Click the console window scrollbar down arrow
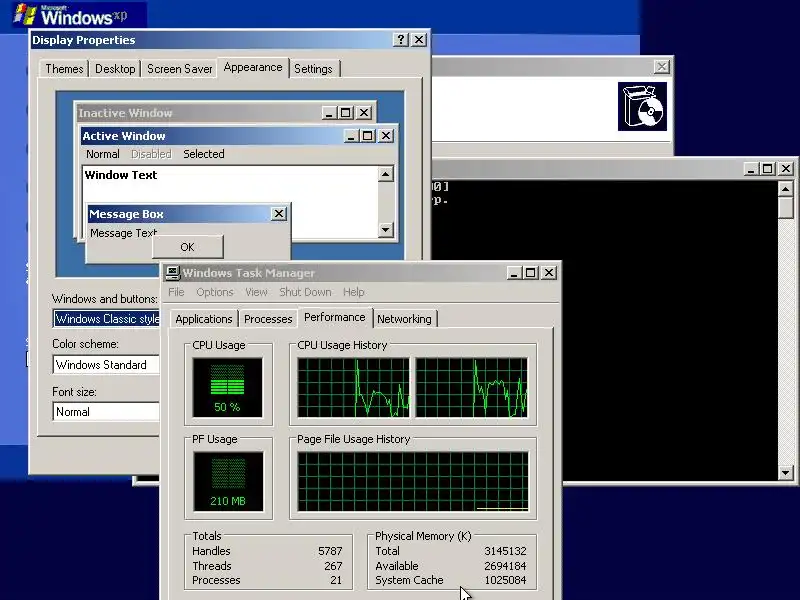 coord(786,473)
